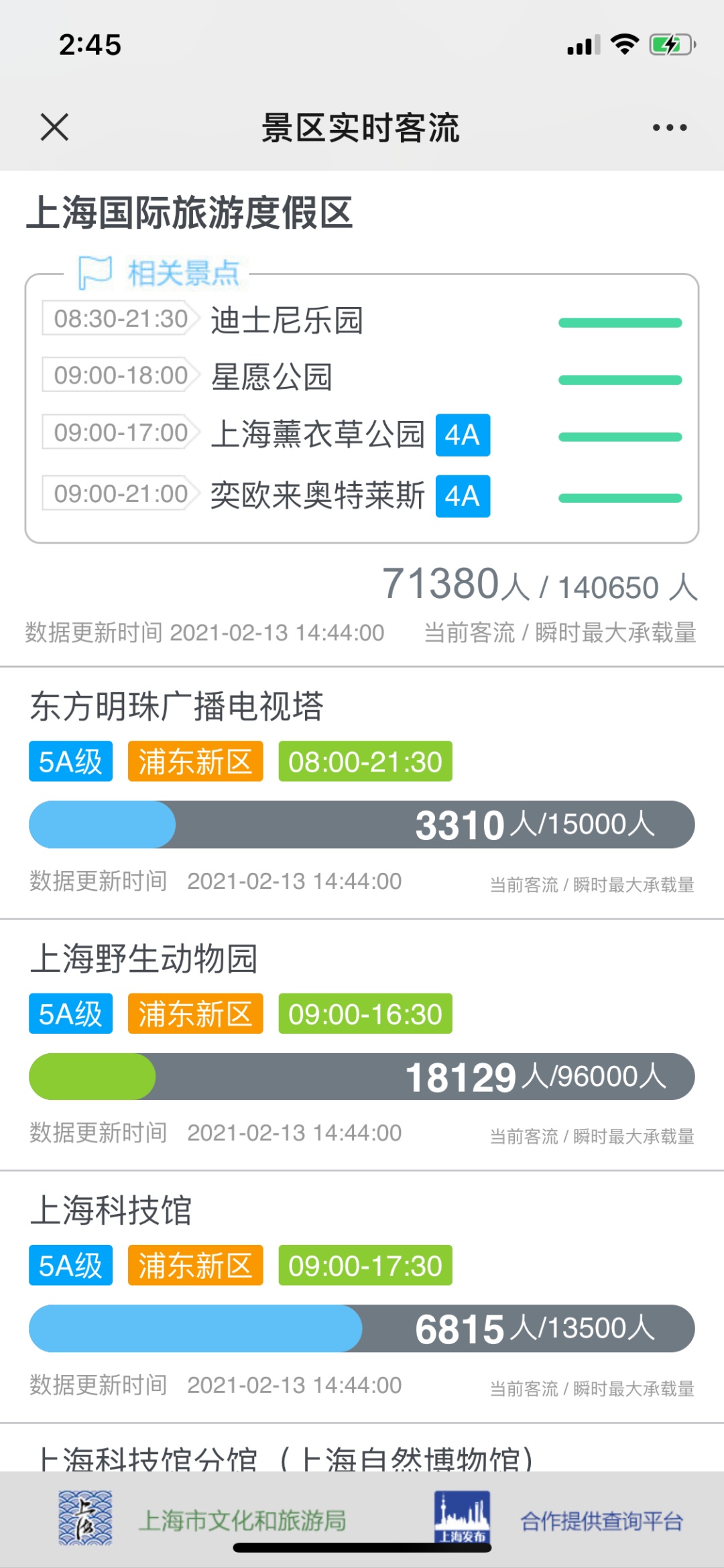
Task: Tap the Shanghai culture bureau logo
Action: (85, 1518)
